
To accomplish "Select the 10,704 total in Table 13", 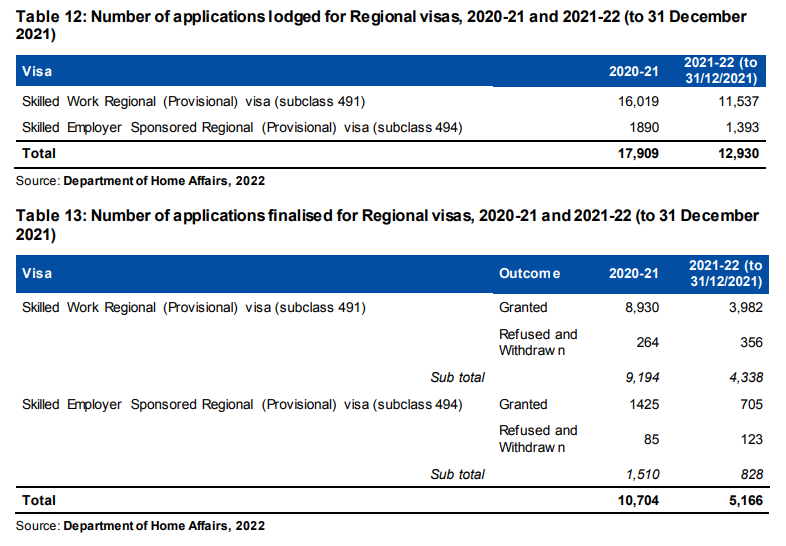I will click(637, 500).
